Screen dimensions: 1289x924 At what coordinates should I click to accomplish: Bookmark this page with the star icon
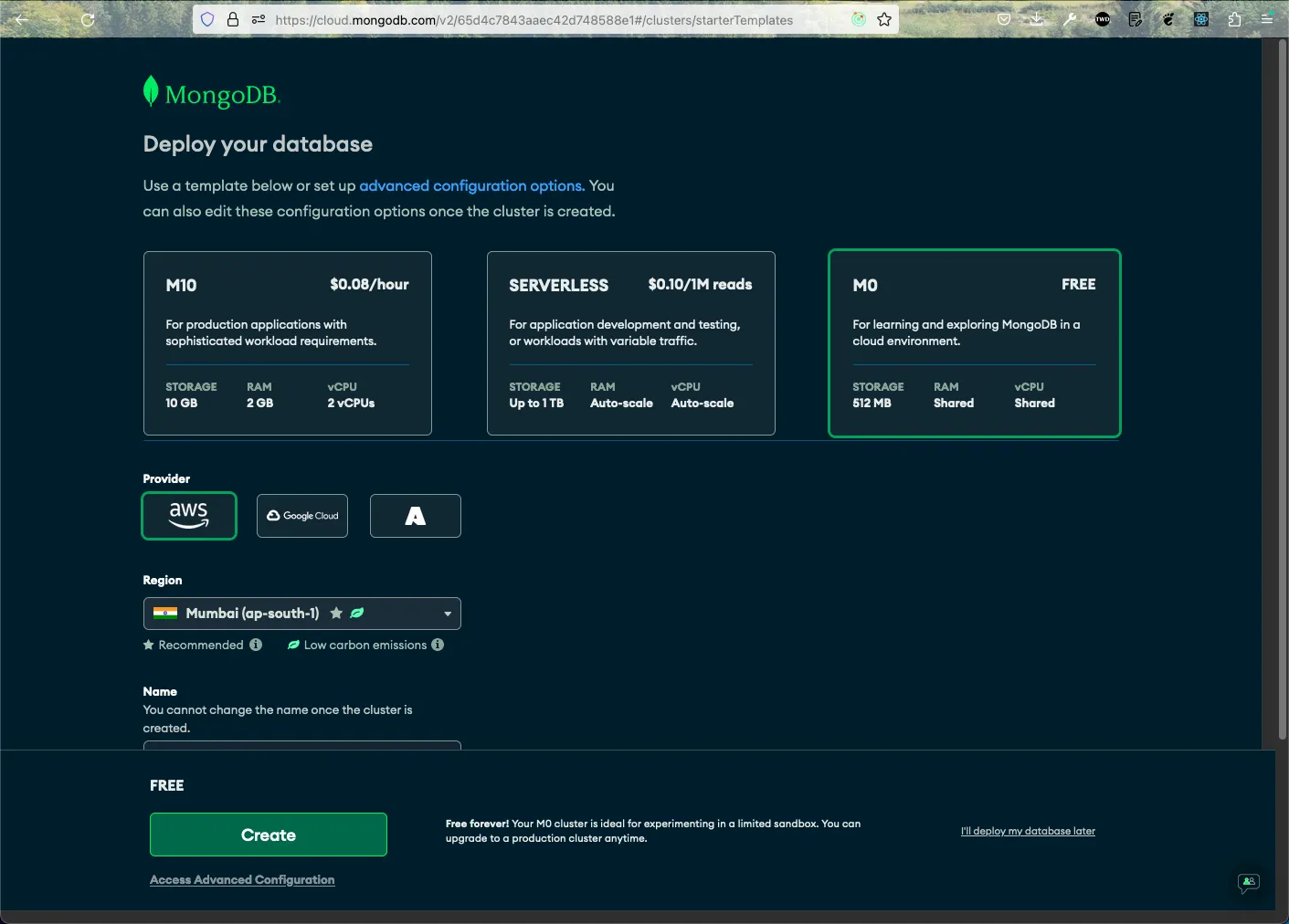[x=884, y=19]
